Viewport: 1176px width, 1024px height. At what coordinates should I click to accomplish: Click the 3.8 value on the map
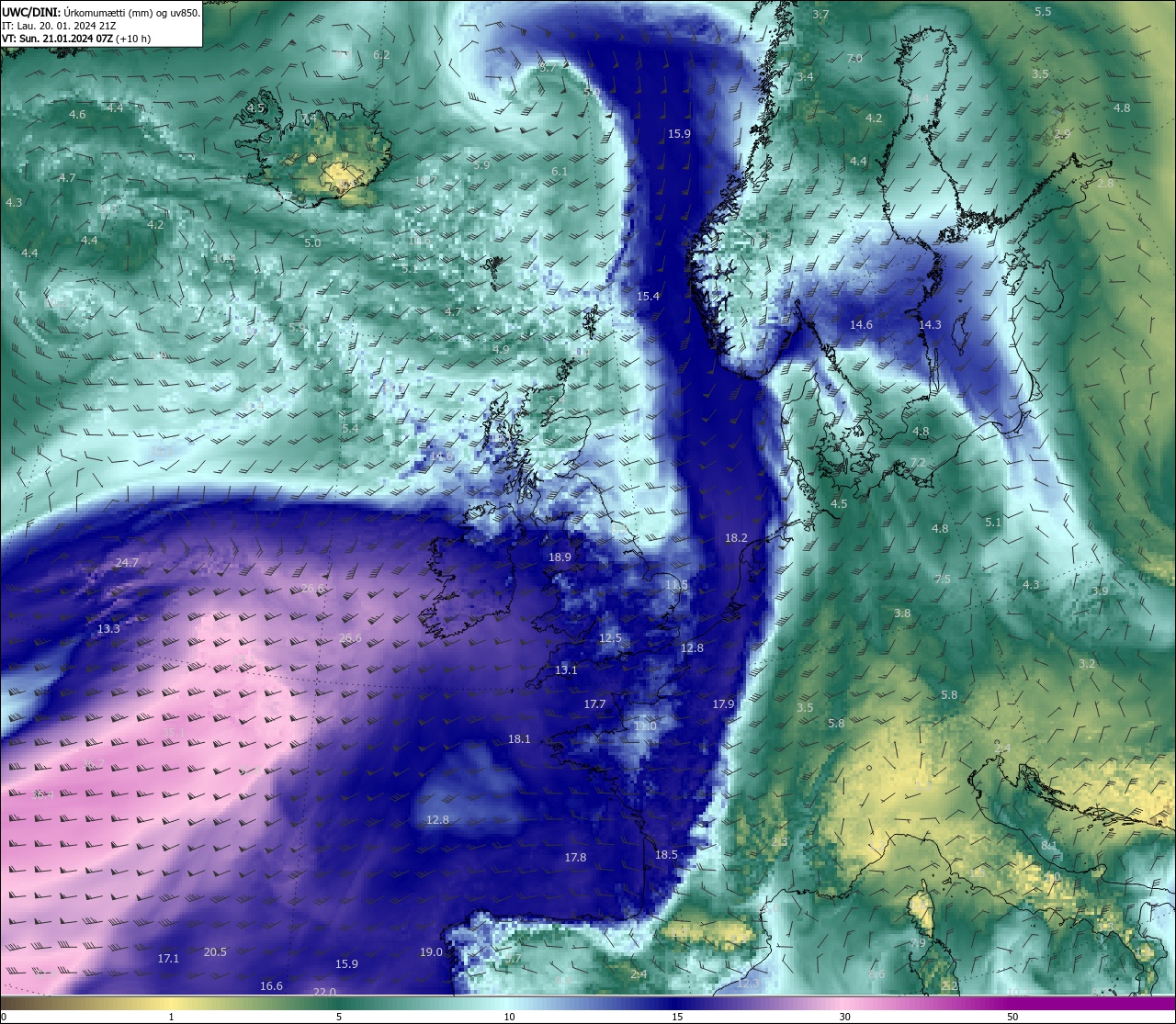tap(902, 613)
